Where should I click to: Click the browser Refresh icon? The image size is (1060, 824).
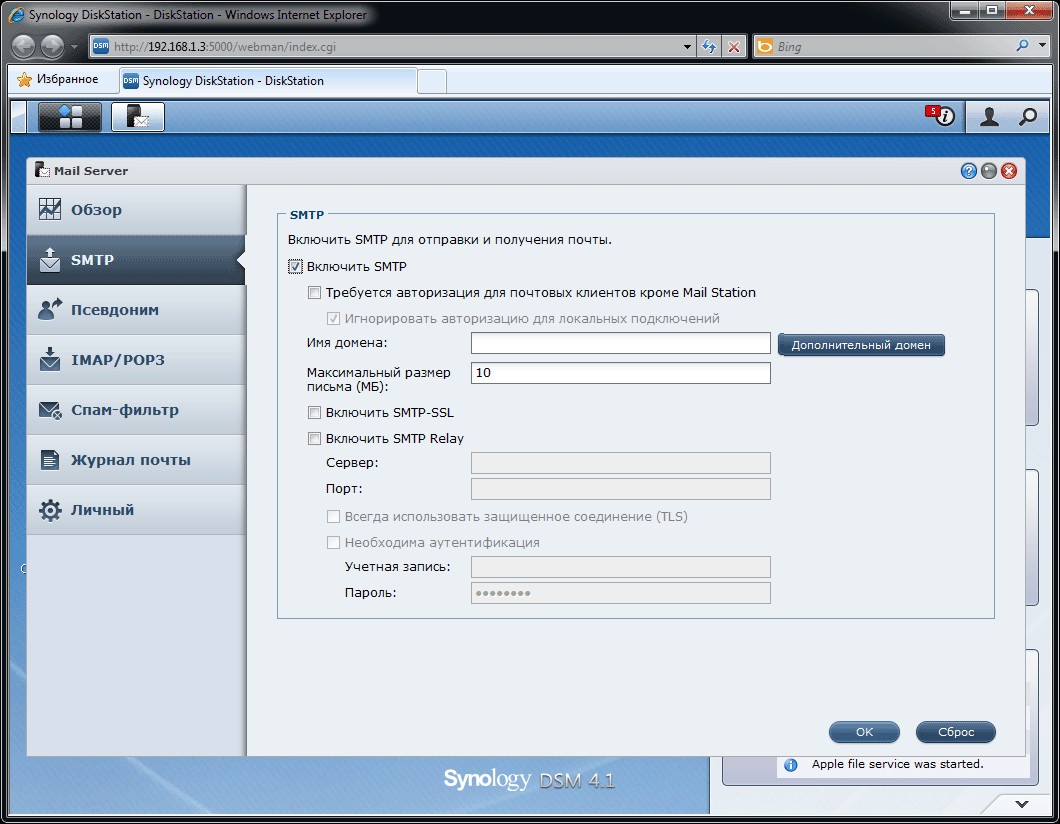708,47
